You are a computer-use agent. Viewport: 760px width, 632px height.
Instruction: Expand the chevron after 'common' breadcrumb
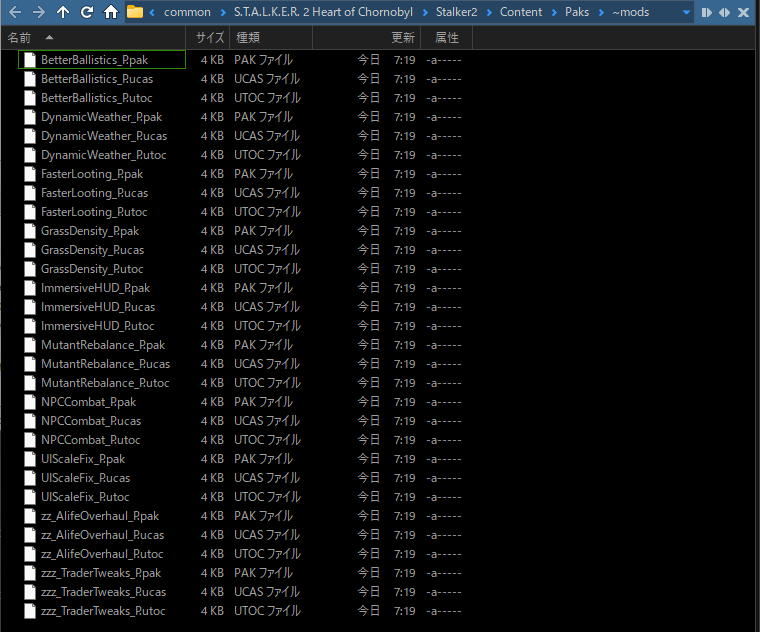click(223, 13)
